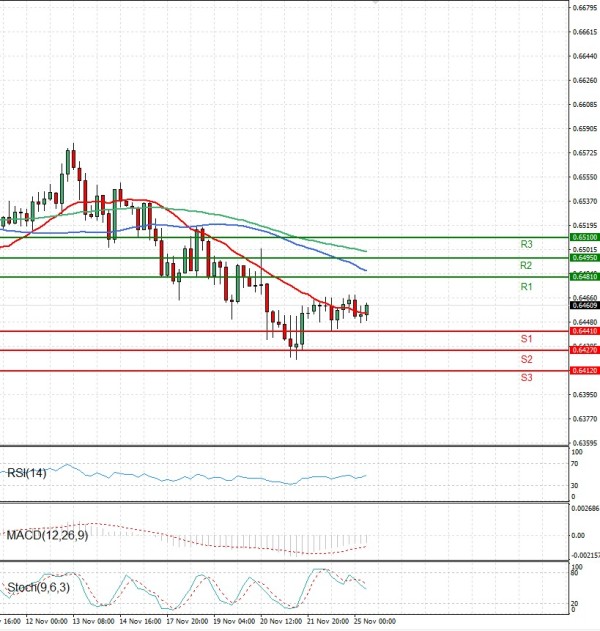Click the S1 support label
The width and height of the screenshot is (600, 631).
click(x=525, y=340)
